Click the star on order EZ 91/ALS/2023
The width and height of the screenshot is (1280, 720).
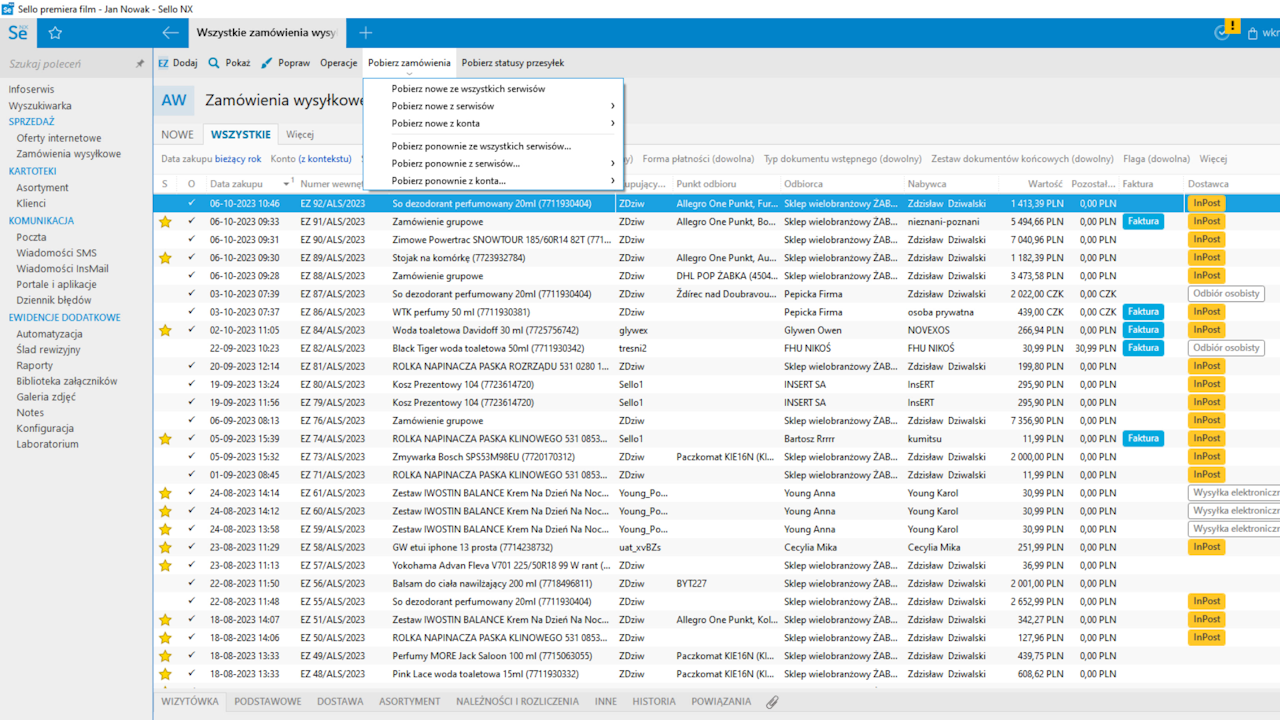point(165,222)
